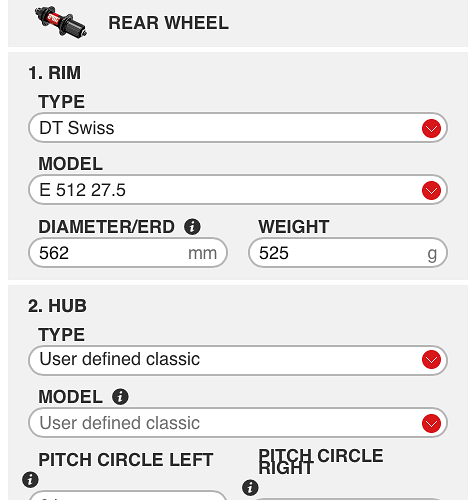Open rim MODEL dropdown showing E 512 27.5
The height and width of the screenshot is (500, 476).
coord(238,190)
